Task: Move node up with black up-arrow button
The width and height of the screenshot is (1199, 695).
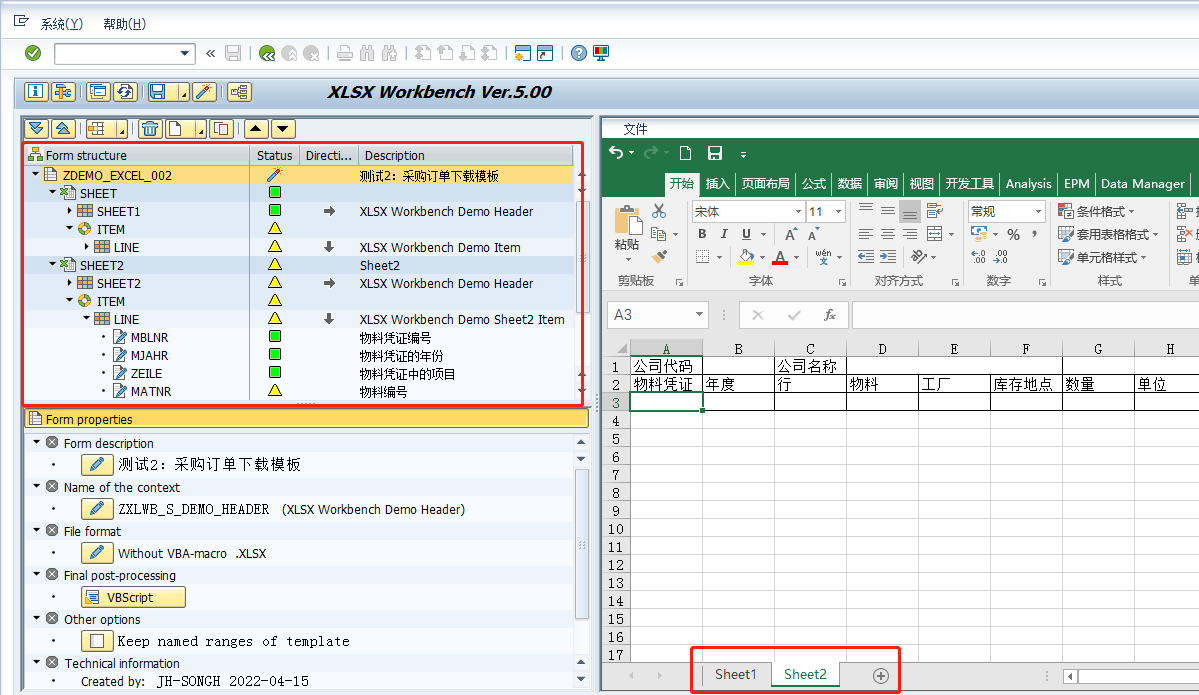Action: [x=256, y=128]
